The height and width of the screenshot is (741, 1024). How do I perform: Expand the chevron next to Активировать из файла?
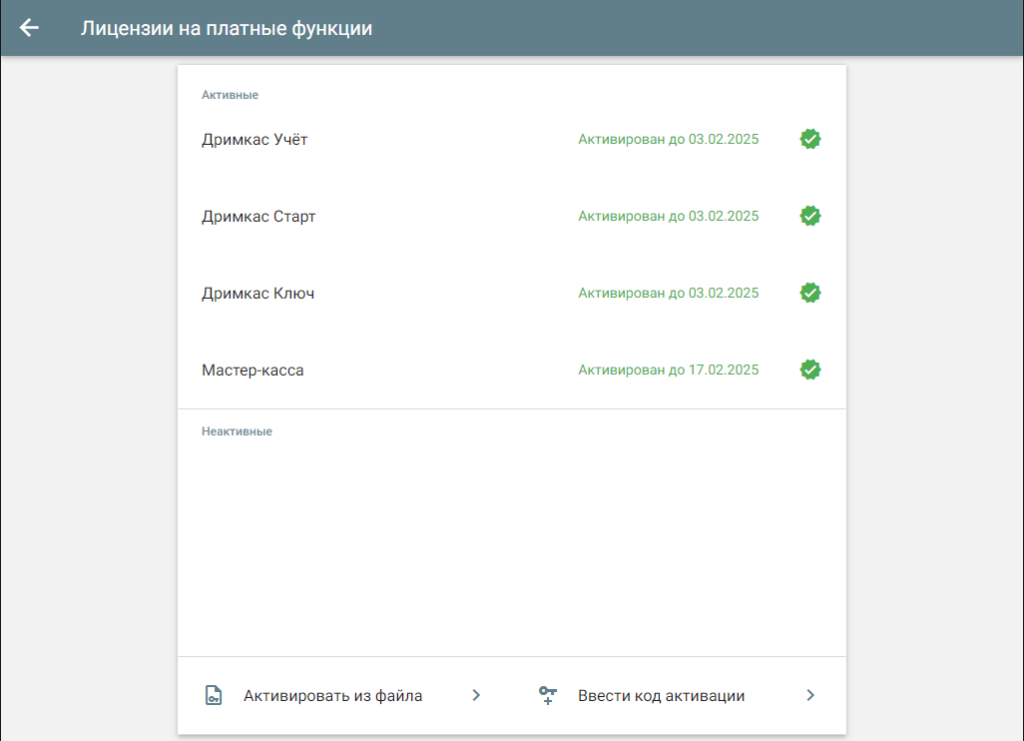pos(476,696)
